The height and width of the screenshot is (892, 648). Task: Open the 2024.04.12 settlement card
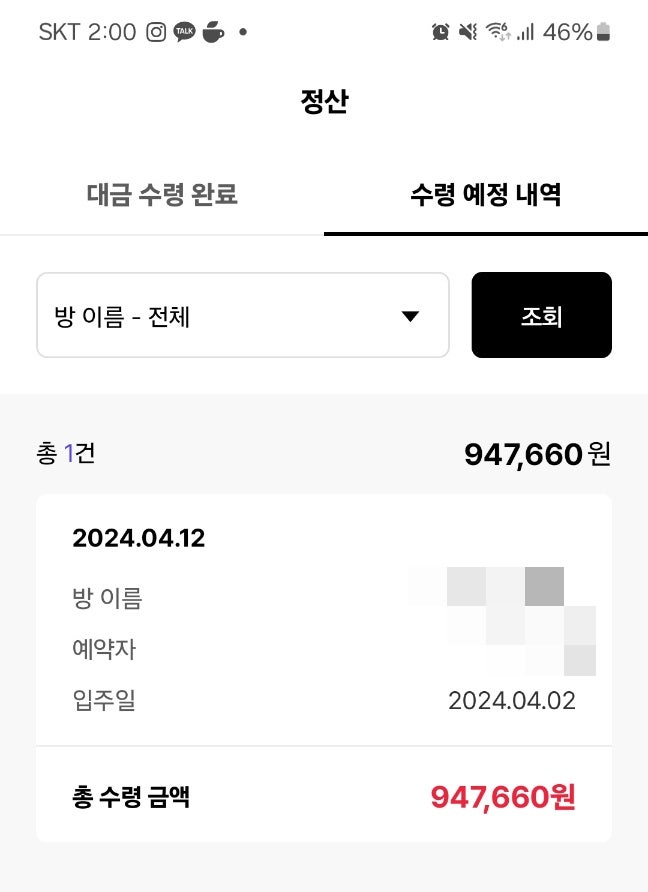(x=324, y=668)
